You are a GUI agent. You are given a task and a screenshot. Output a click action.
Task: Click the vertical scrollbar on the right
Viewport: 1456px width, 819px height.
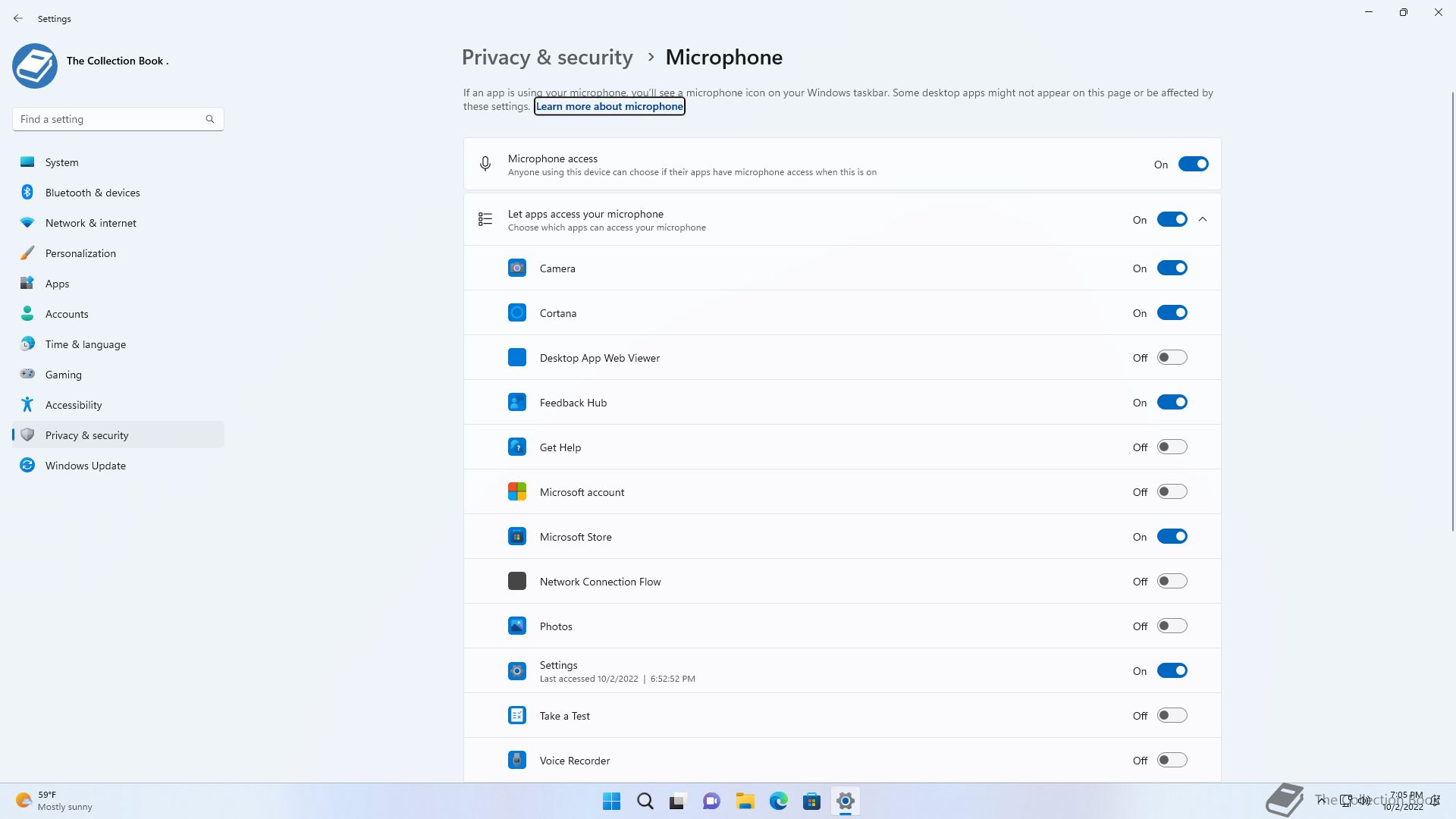1452,311
